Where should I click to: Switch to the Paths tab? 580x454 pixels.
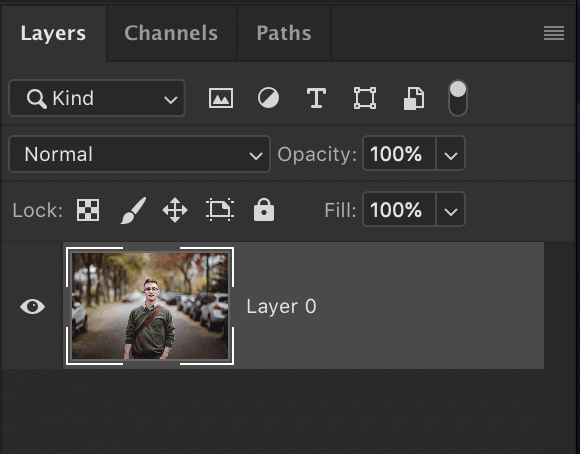click(284, 33)
